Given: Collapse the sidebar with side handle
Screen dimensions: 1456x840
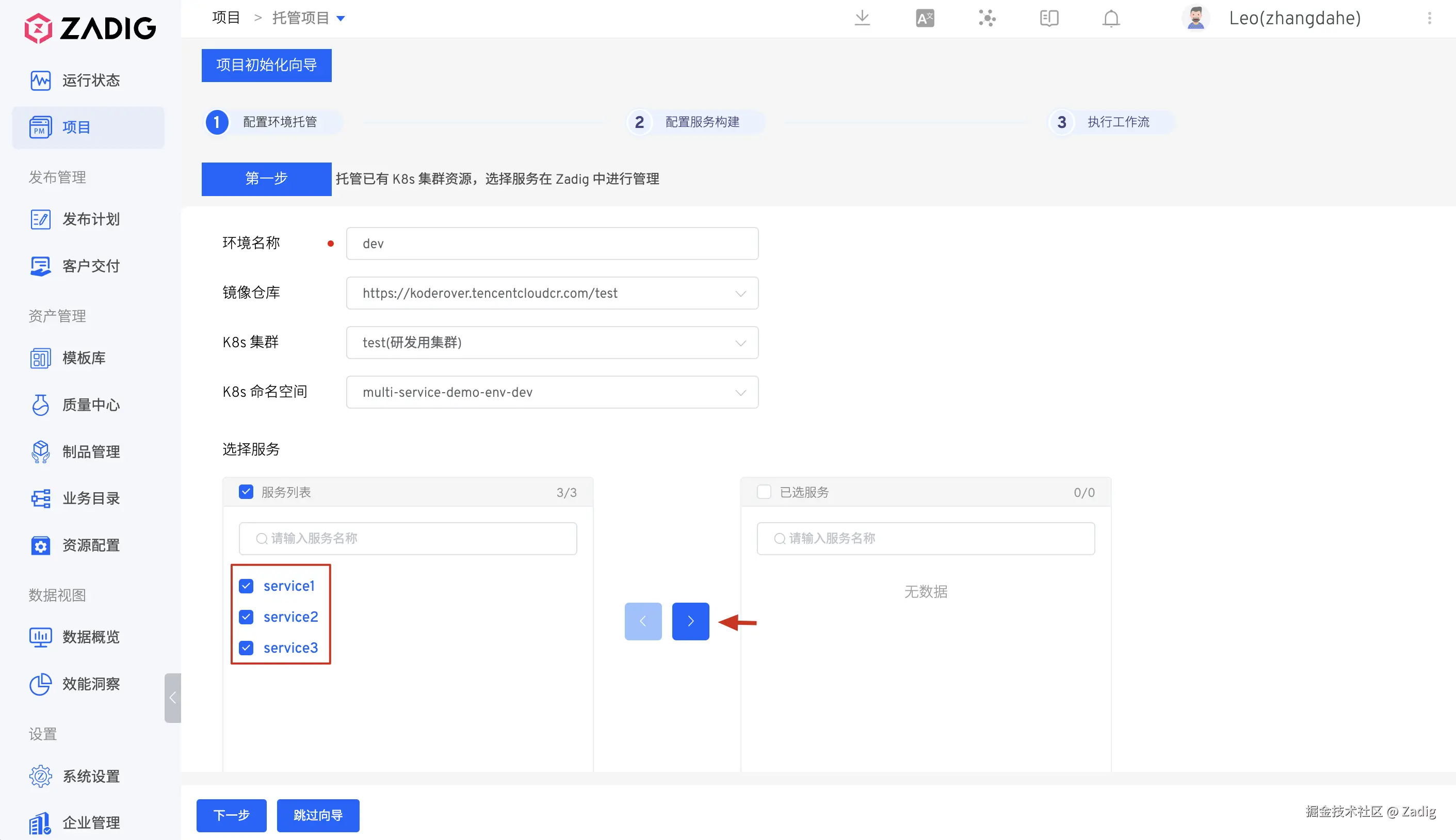Looking at the screenshot, I should (172, 698).
